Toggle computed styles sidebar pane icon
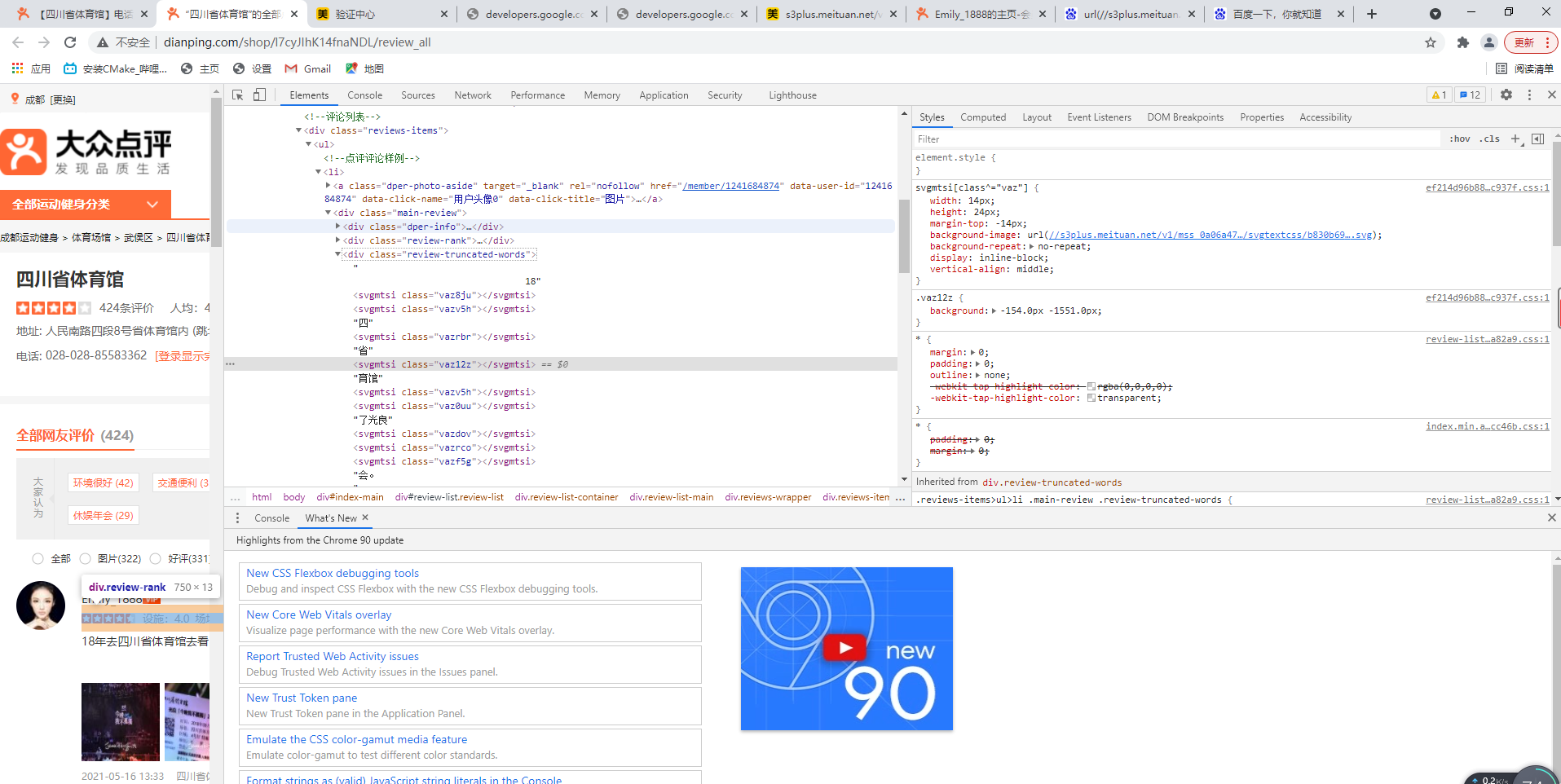The image size is (1561, 784). tap(1537, 139)
